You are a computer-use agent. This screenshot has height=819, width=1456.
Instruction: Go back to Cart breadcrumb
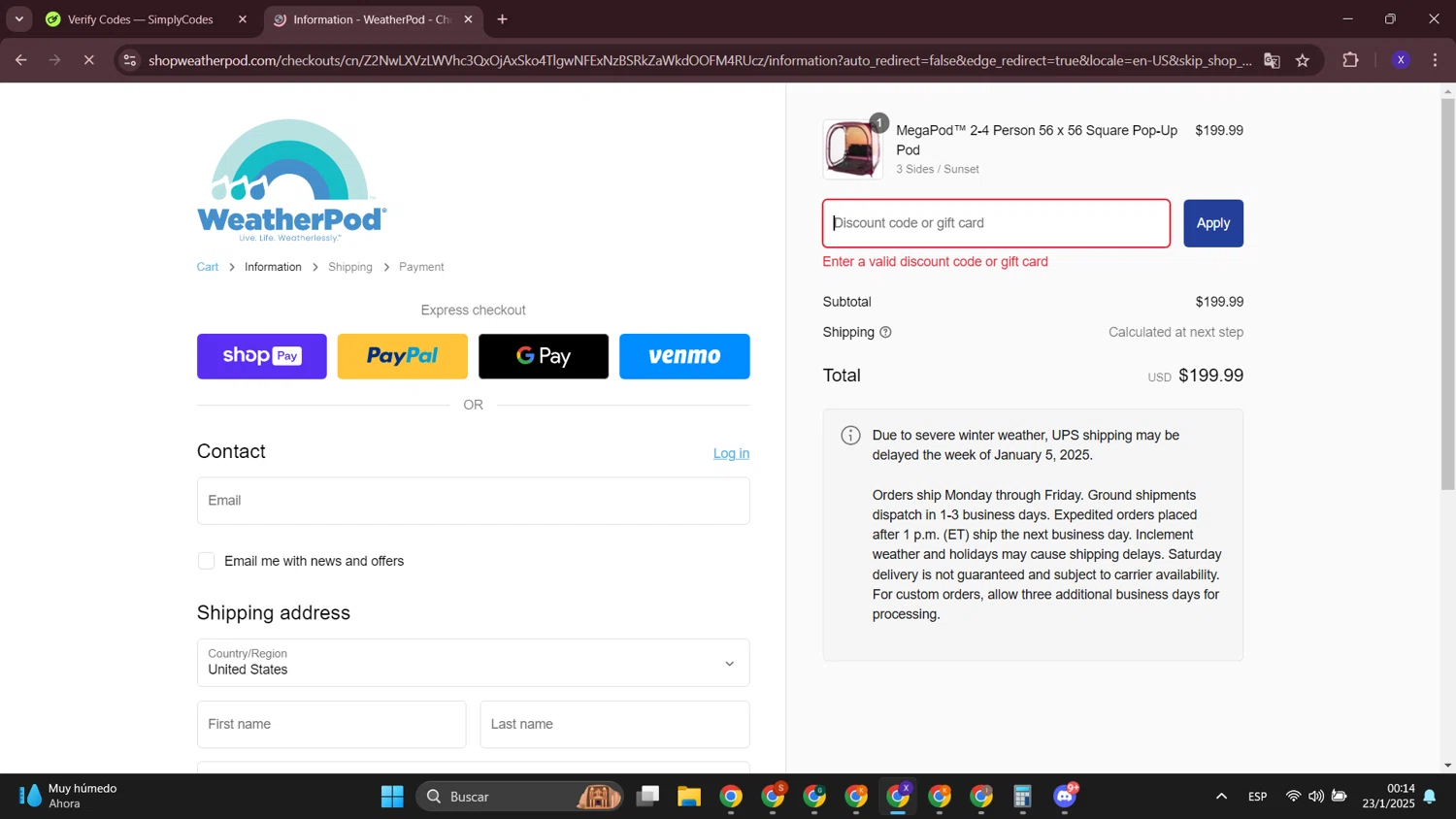pyautogui.click(x=208, y=267)
